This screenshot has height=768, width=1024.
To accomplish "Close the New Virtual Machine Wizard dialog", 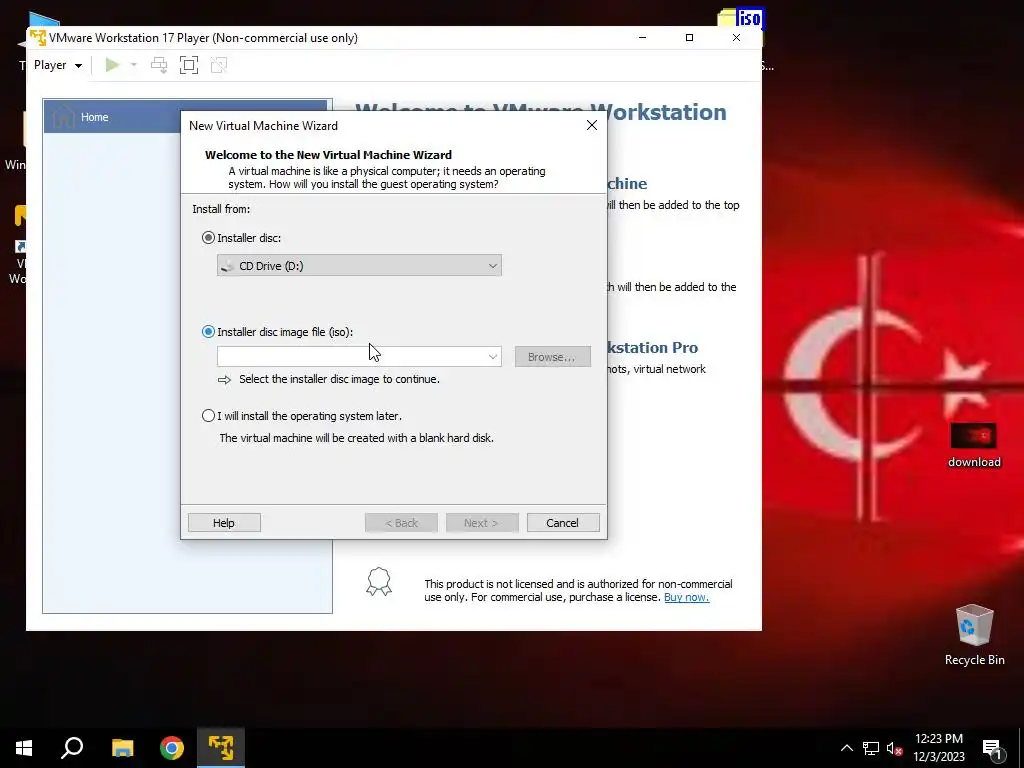I will pyautogui.click(x=592, y=125).
